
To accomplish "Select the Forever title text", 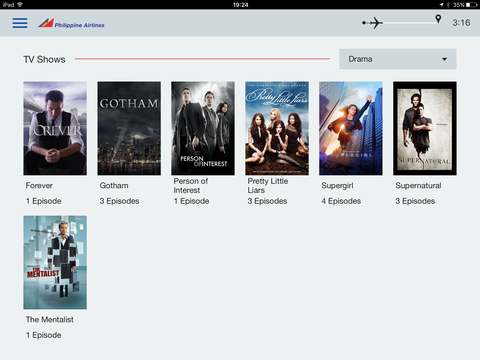I will click(39, 186).
